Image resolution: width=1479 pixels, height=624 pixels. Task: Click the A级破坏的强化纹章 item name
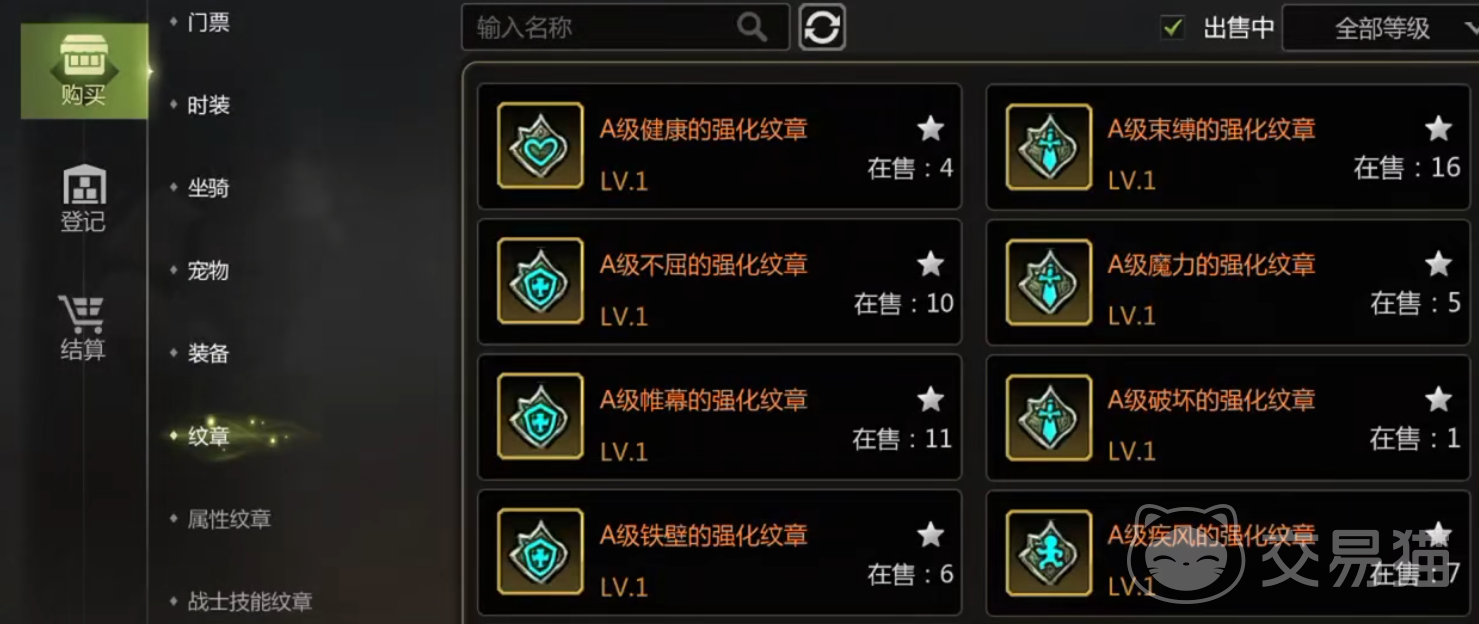click(1211, 400)
